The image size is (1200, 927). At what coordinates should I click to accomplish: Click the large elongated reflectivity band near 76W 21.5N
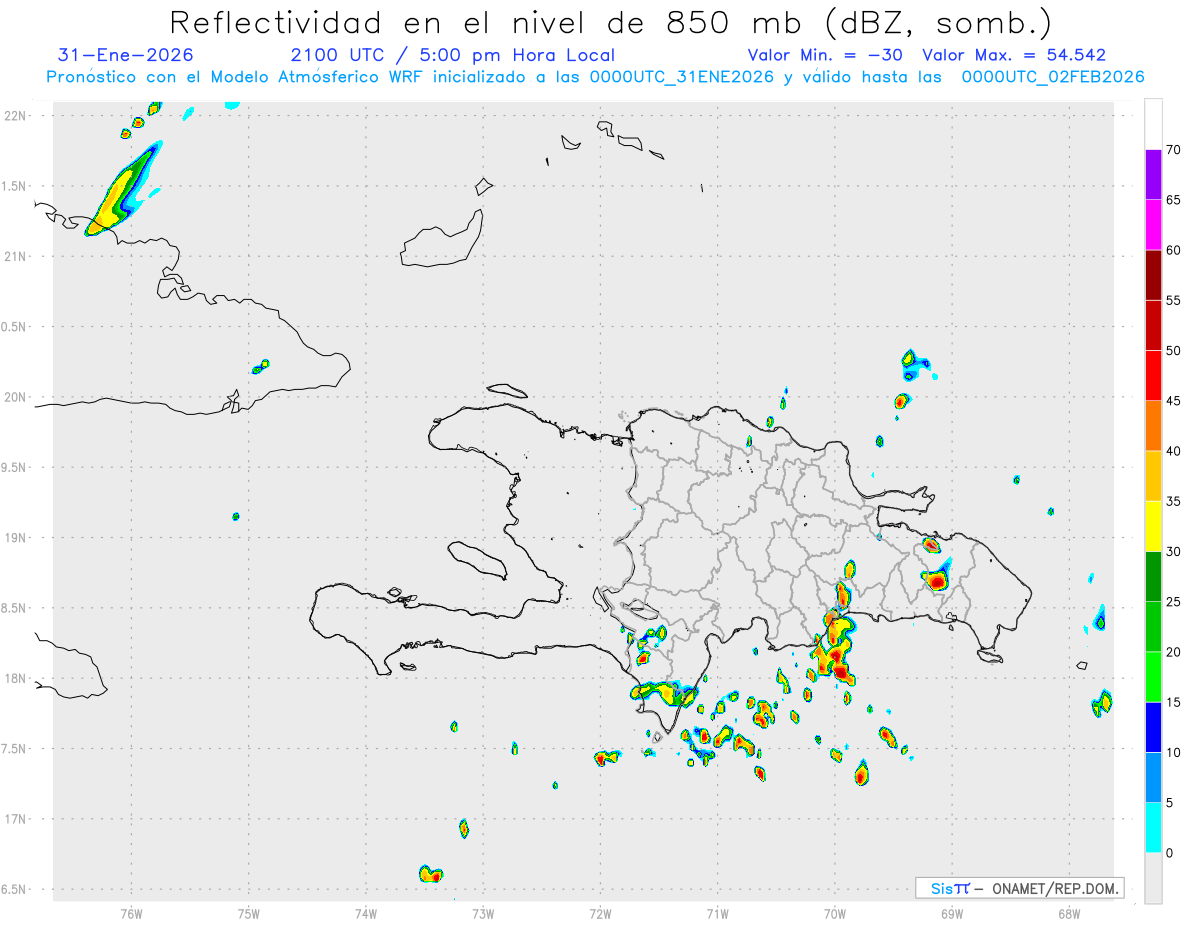coord(124,188)
